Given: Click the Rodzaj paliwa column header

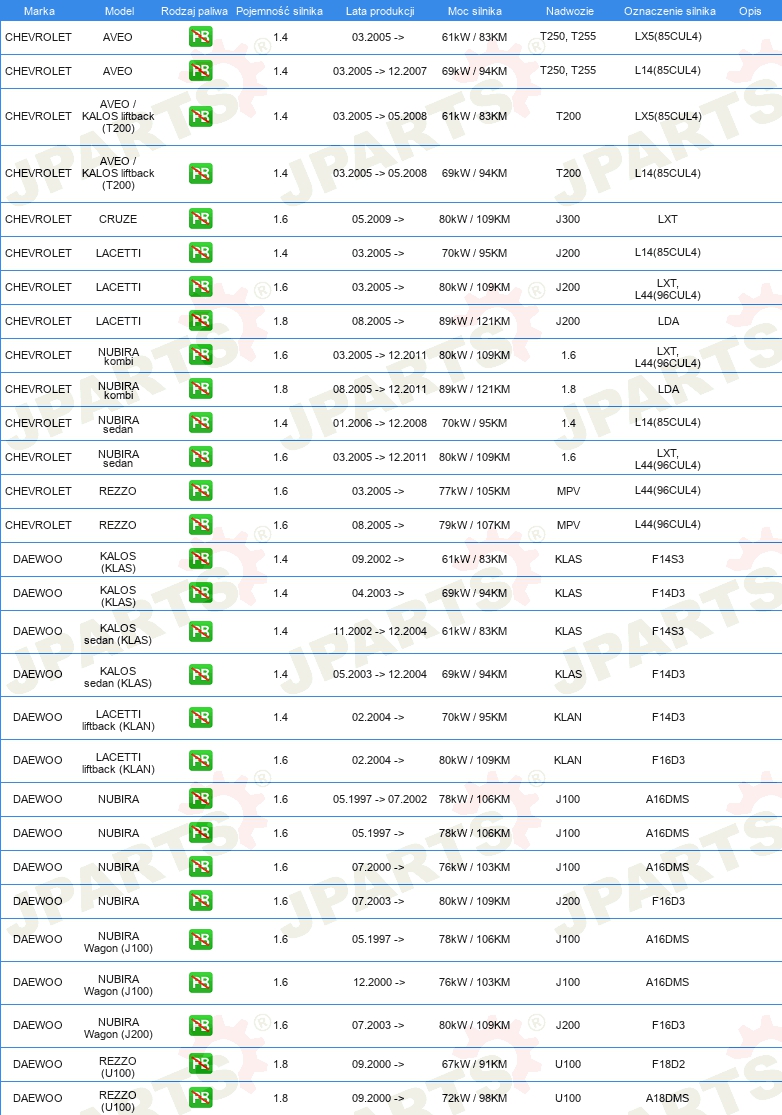Looking at the screenshot, I should click(x=194, y=11).
